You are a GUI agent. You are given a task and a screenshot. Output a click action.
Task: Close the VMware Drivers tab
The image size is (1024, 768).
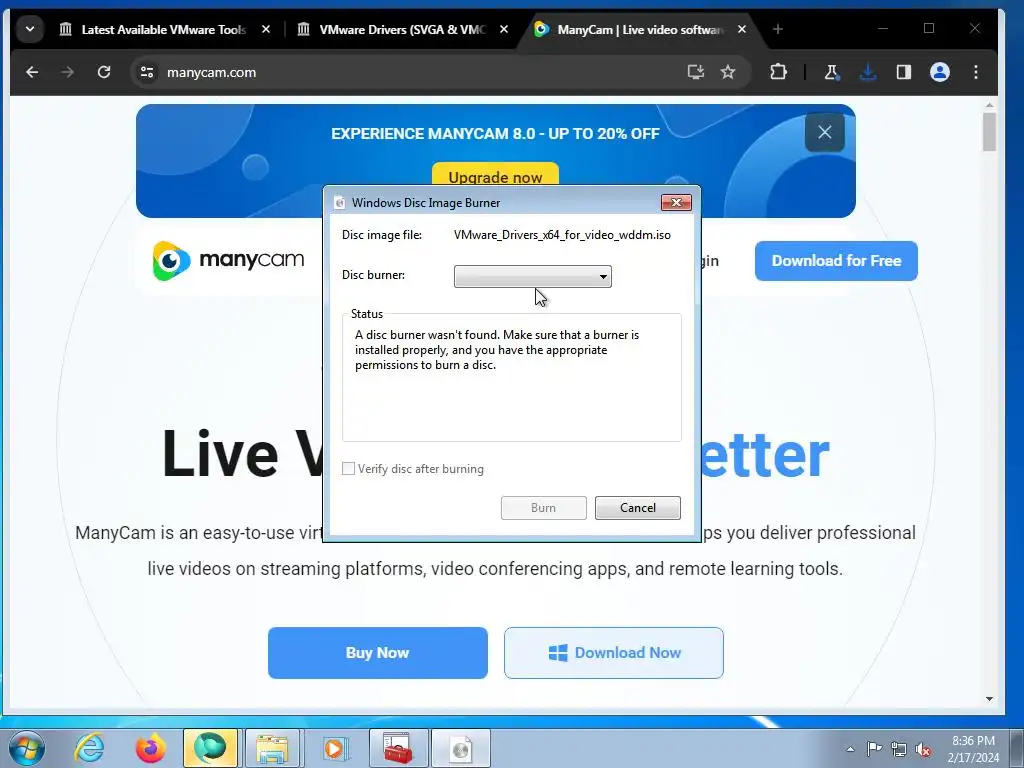click(x=504, y=29)
